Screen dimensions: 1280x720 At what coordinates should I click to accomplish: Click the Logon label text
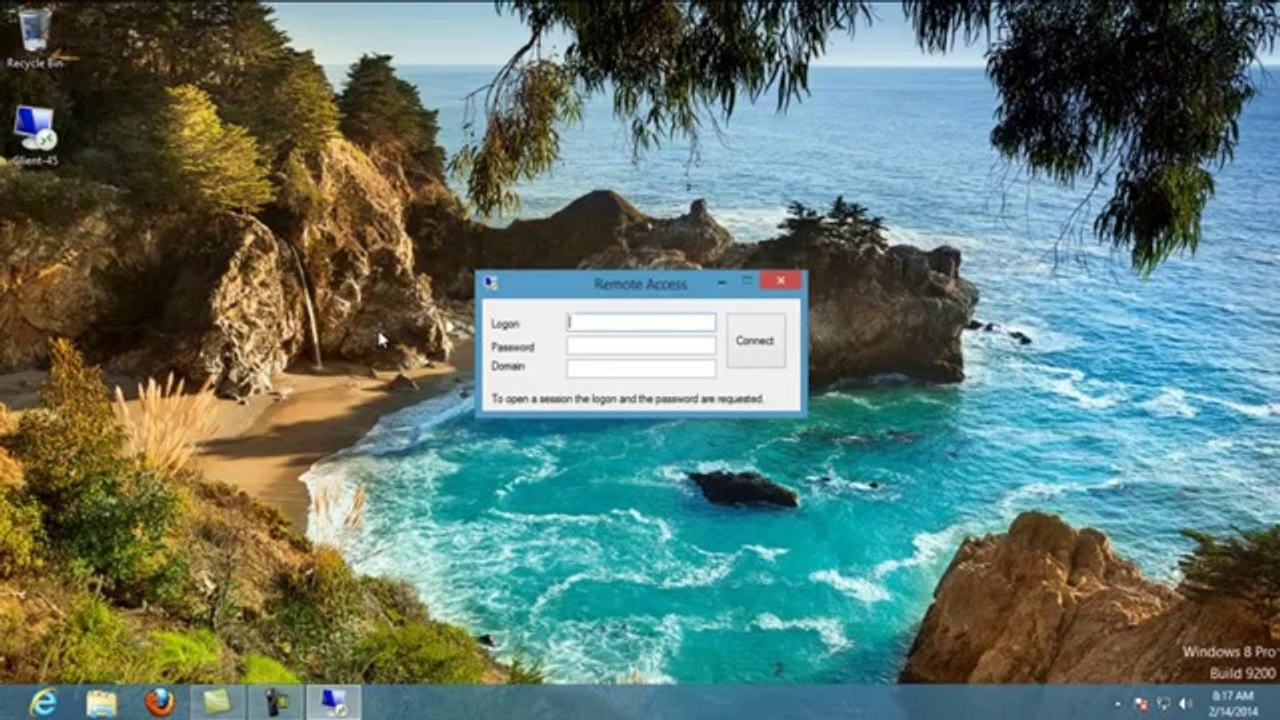click(x=505, y=324)
